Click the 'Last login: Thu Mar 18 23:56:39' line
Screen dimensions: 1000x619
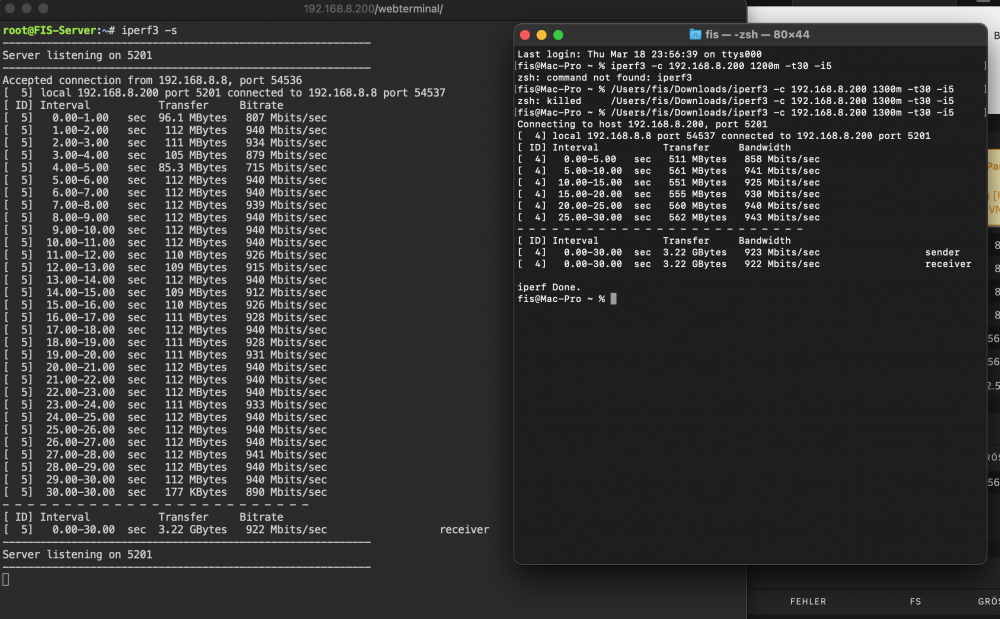click(639, 54)
